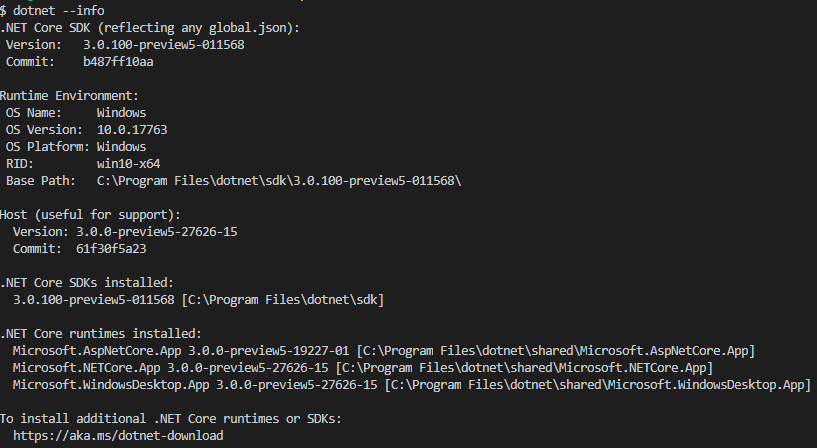Click the 'Host (useful for support):' heading
817x448 pixels.
(90, 215)
